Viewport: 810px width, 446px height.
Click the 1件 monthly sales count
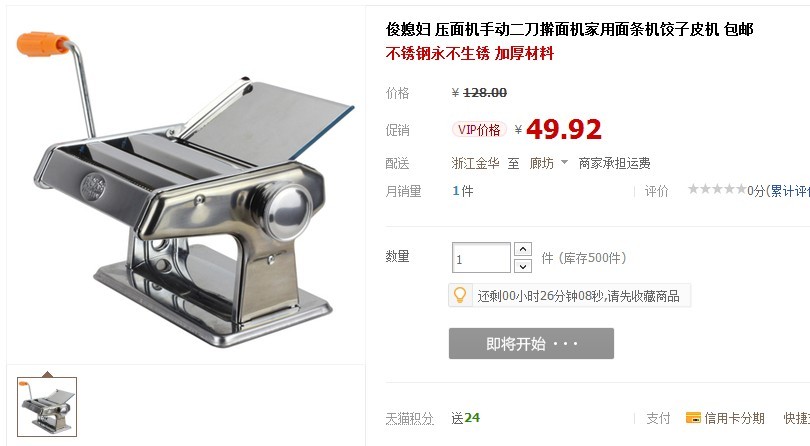pos(463,191)
